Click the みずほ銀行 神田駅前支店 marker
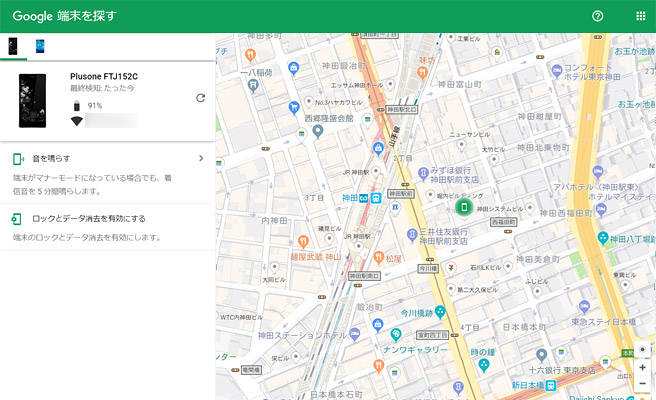This screenshot has height=400, width=656. point(423,172)
